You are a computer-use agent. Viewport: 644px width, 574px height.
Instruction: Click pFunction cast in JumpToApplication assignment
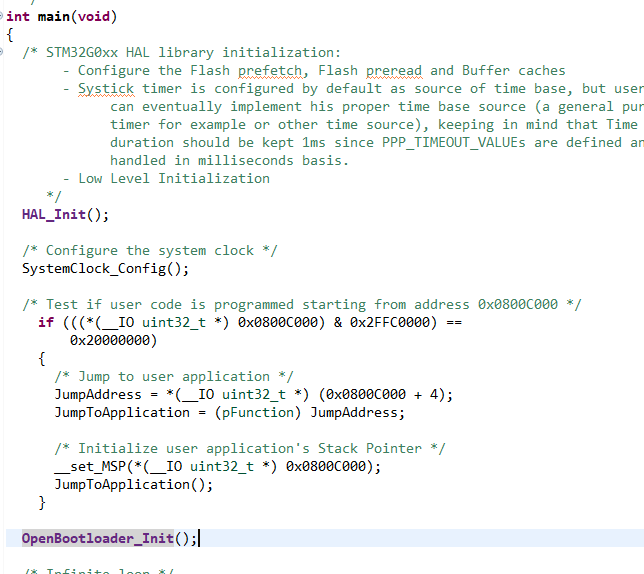[258, 412]
